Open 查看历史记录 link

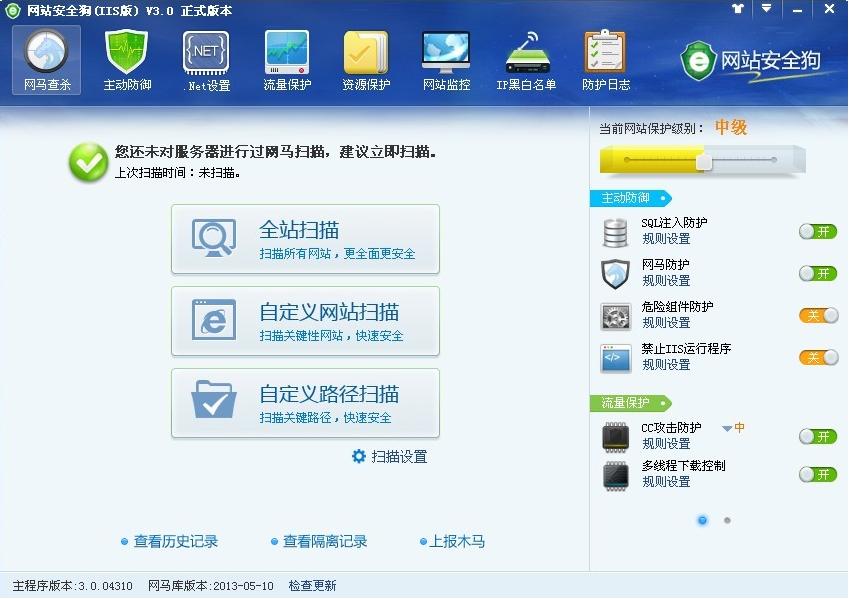(175, 542)
